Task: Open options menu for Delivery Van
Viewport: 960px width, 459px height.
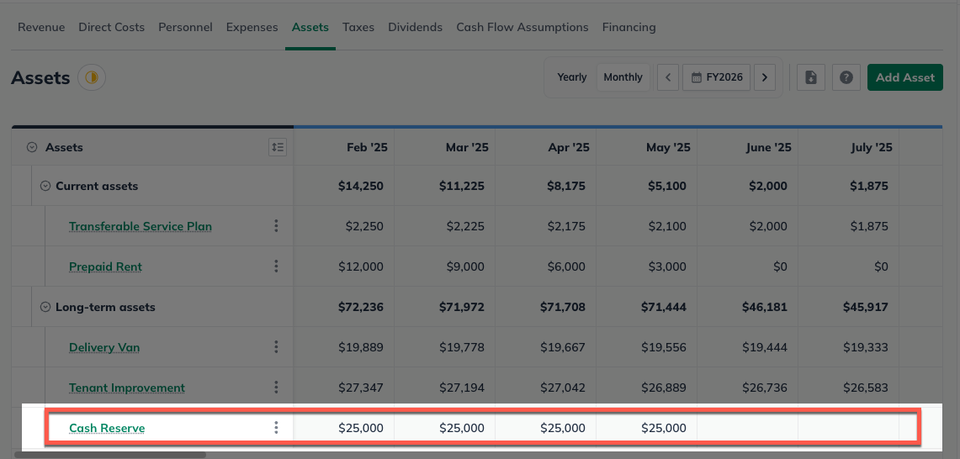Action: coord(276,347)
